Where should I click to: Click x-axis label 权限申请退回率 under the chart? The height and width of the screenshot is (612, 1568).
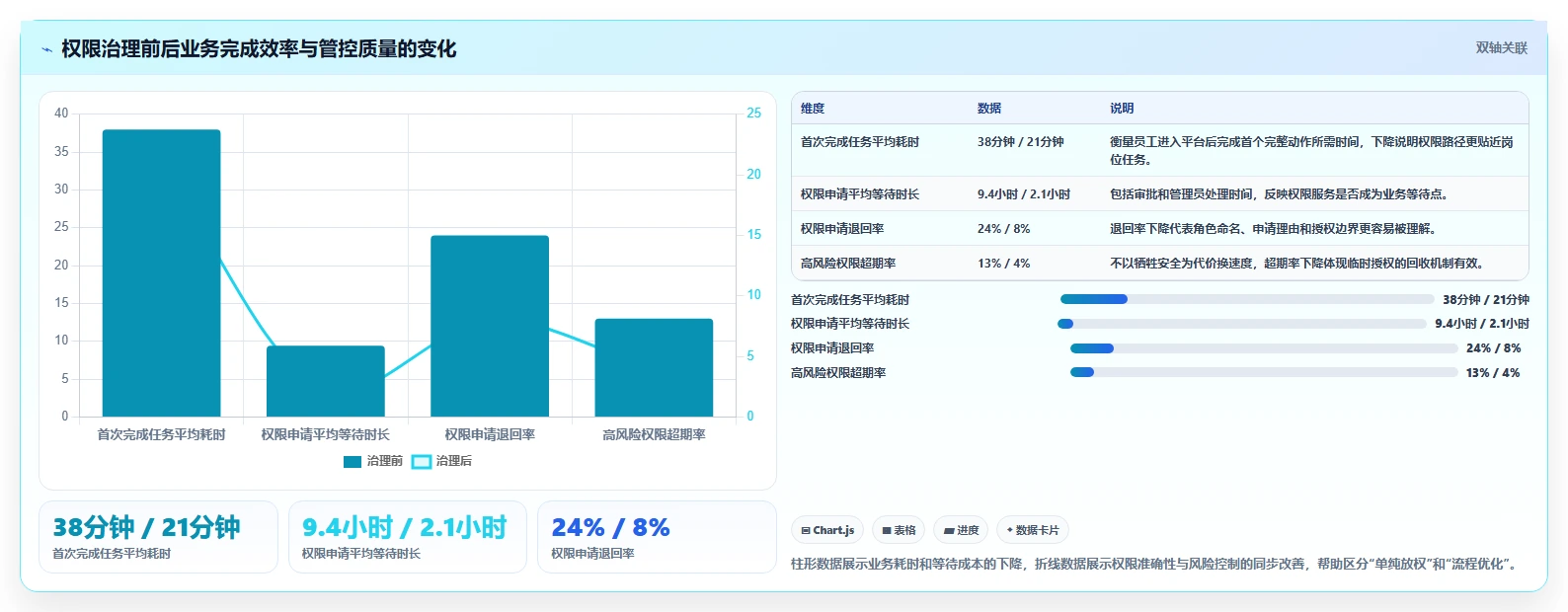pos(490,434)
